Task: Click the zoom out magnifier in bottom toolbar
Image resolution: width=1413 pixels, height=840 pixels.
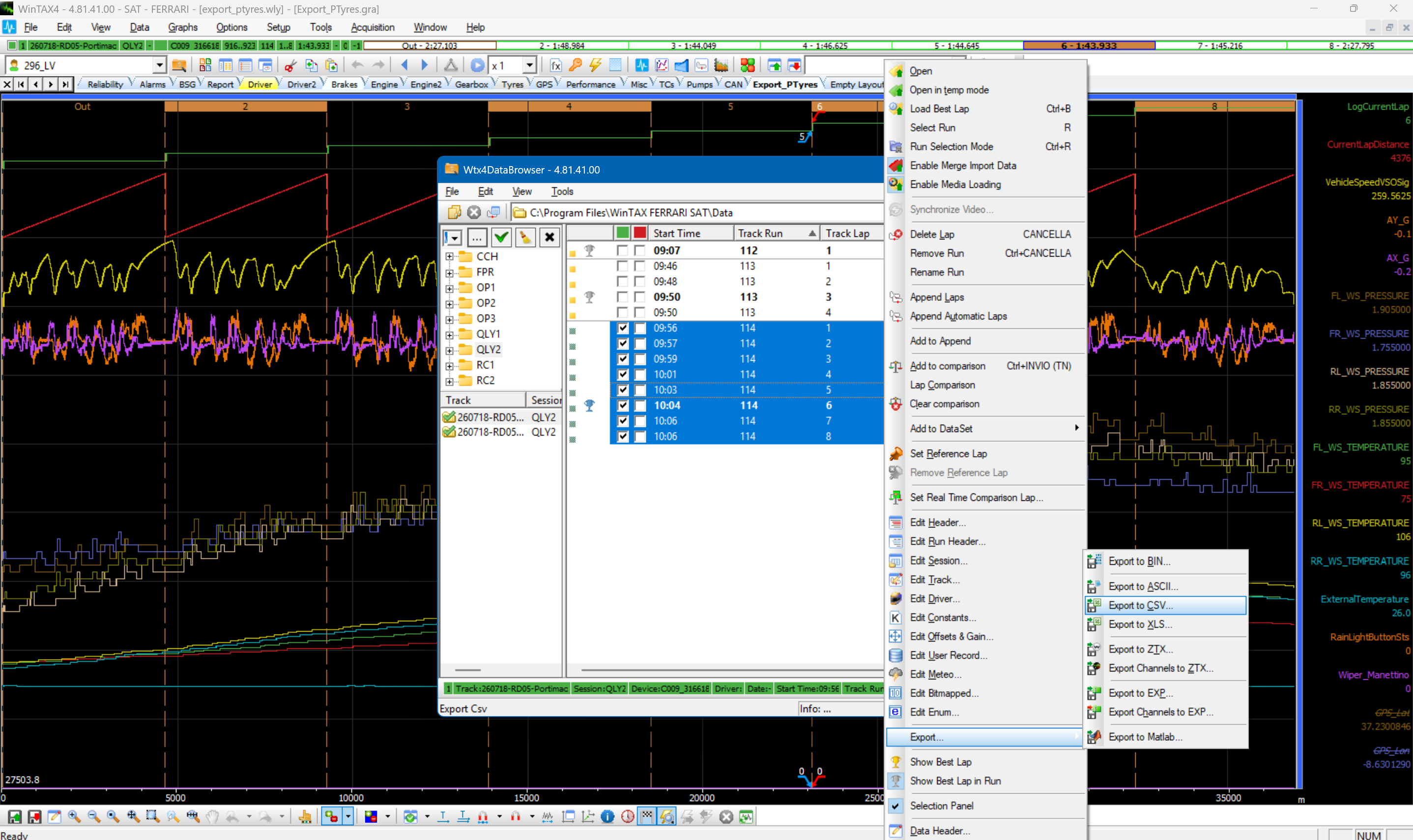Action: point(93,816)
